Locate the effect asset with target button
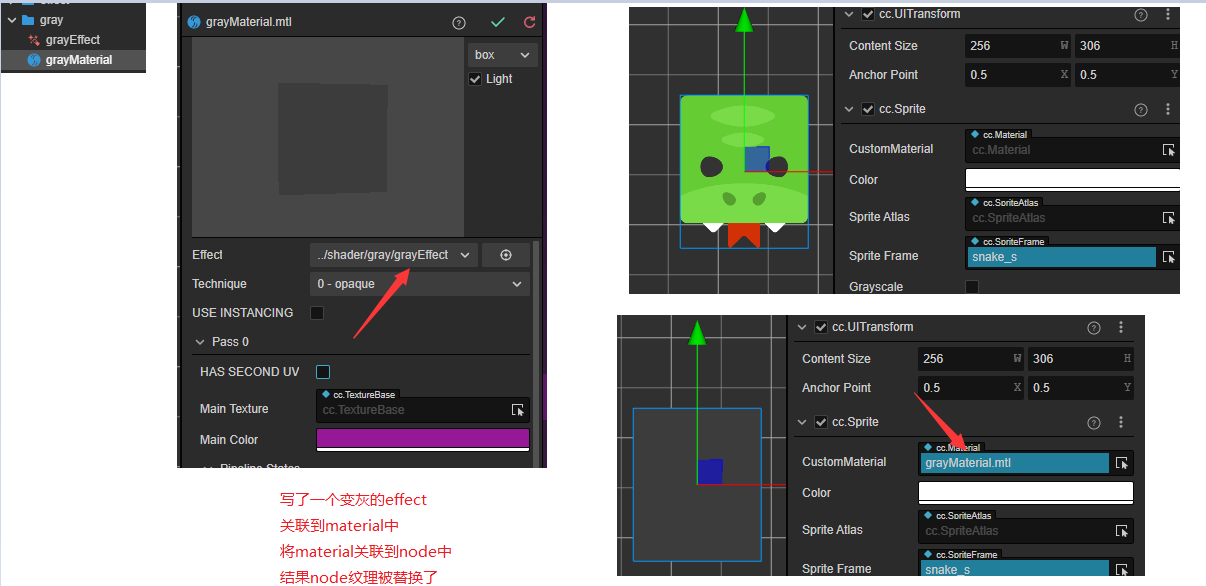The width and height of the screenshot is (1206, 586). point(506,255)
